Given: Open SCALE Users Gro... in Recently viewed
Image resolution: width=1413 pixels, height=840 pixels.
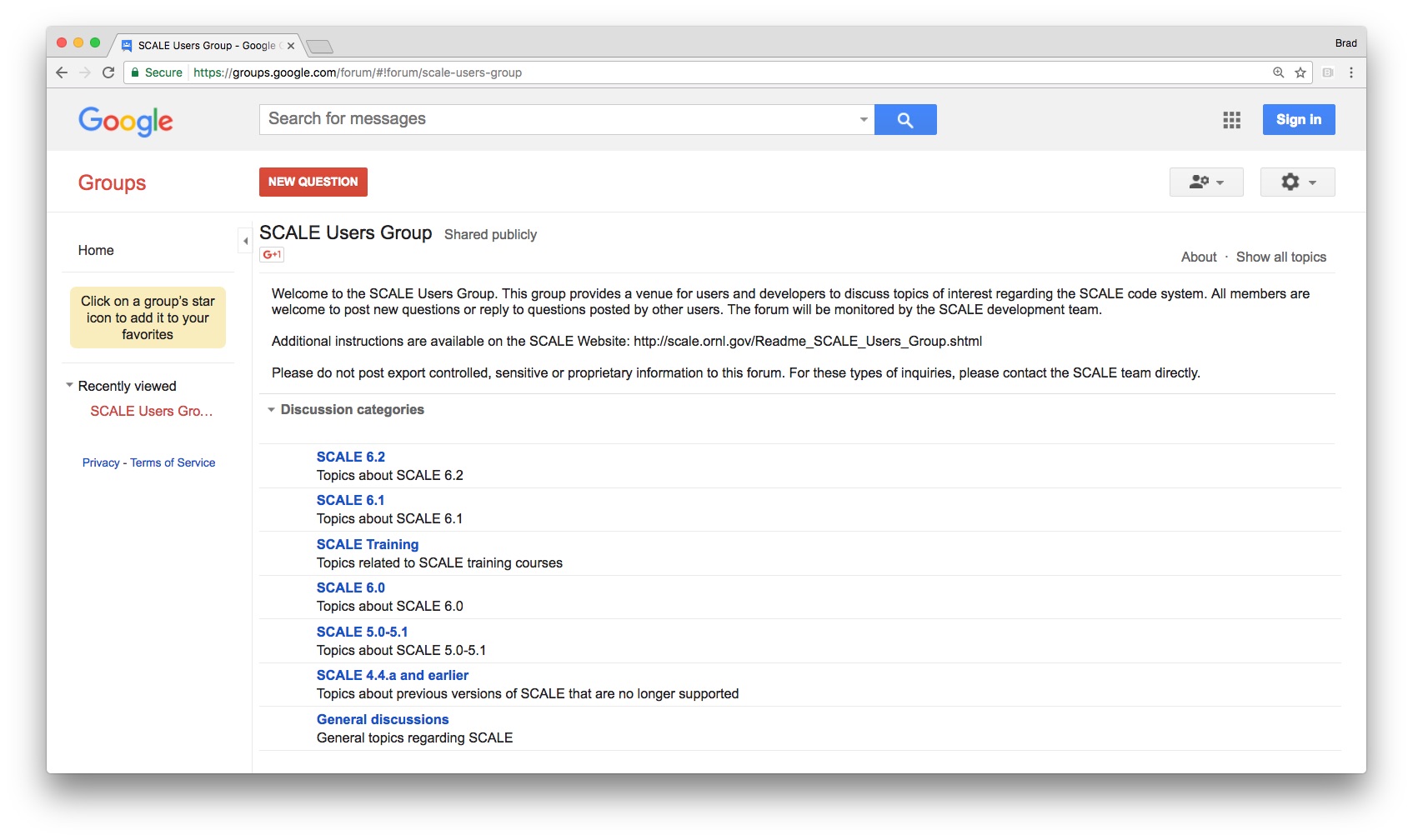Looking at the screenshot, I should tap(152, 411).
